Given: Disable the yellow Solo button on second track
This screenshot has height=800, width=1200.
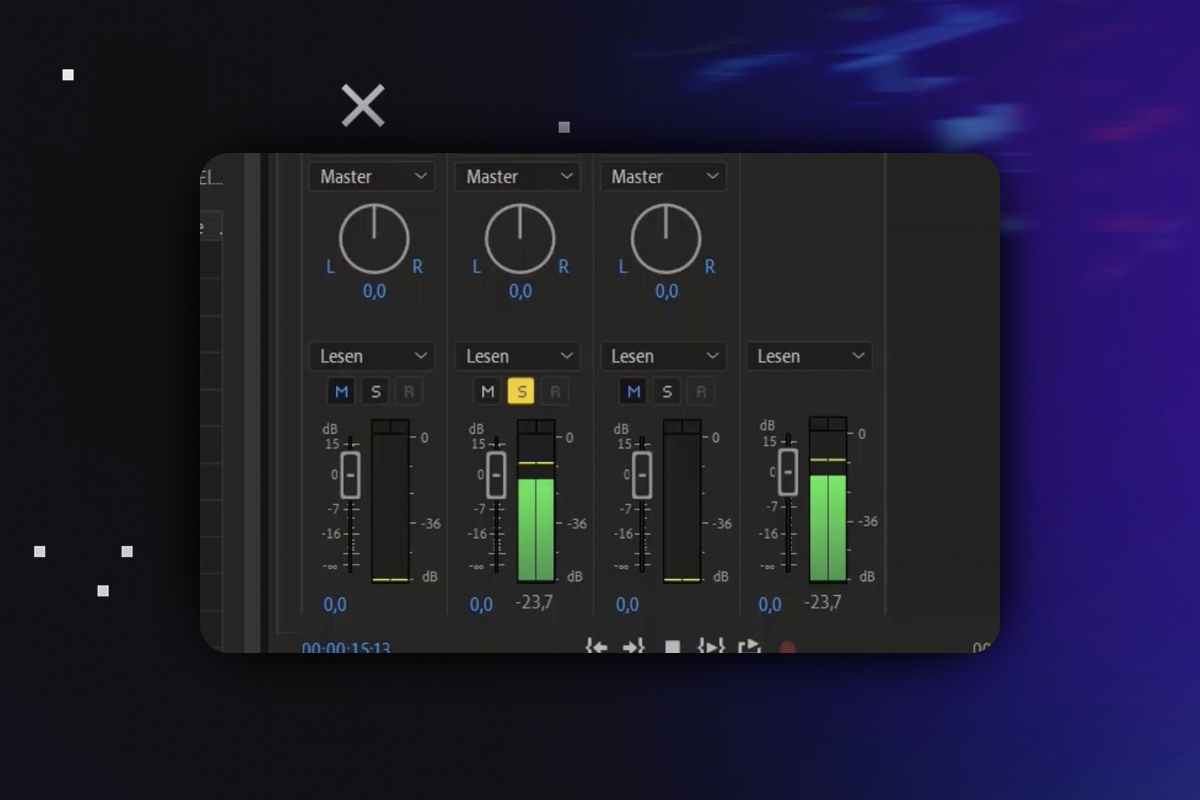Looking at the screenshot, I should point(521,391).
